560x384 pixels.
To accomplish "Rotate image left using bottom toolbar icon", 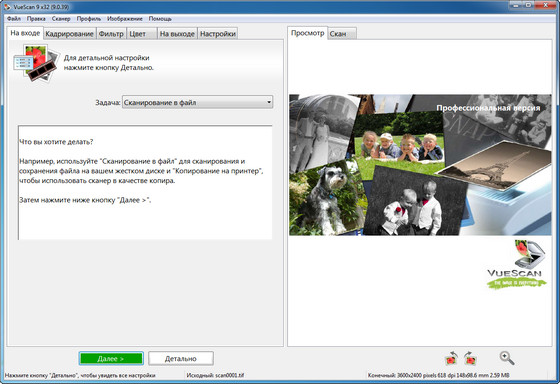I will [451, 358].
